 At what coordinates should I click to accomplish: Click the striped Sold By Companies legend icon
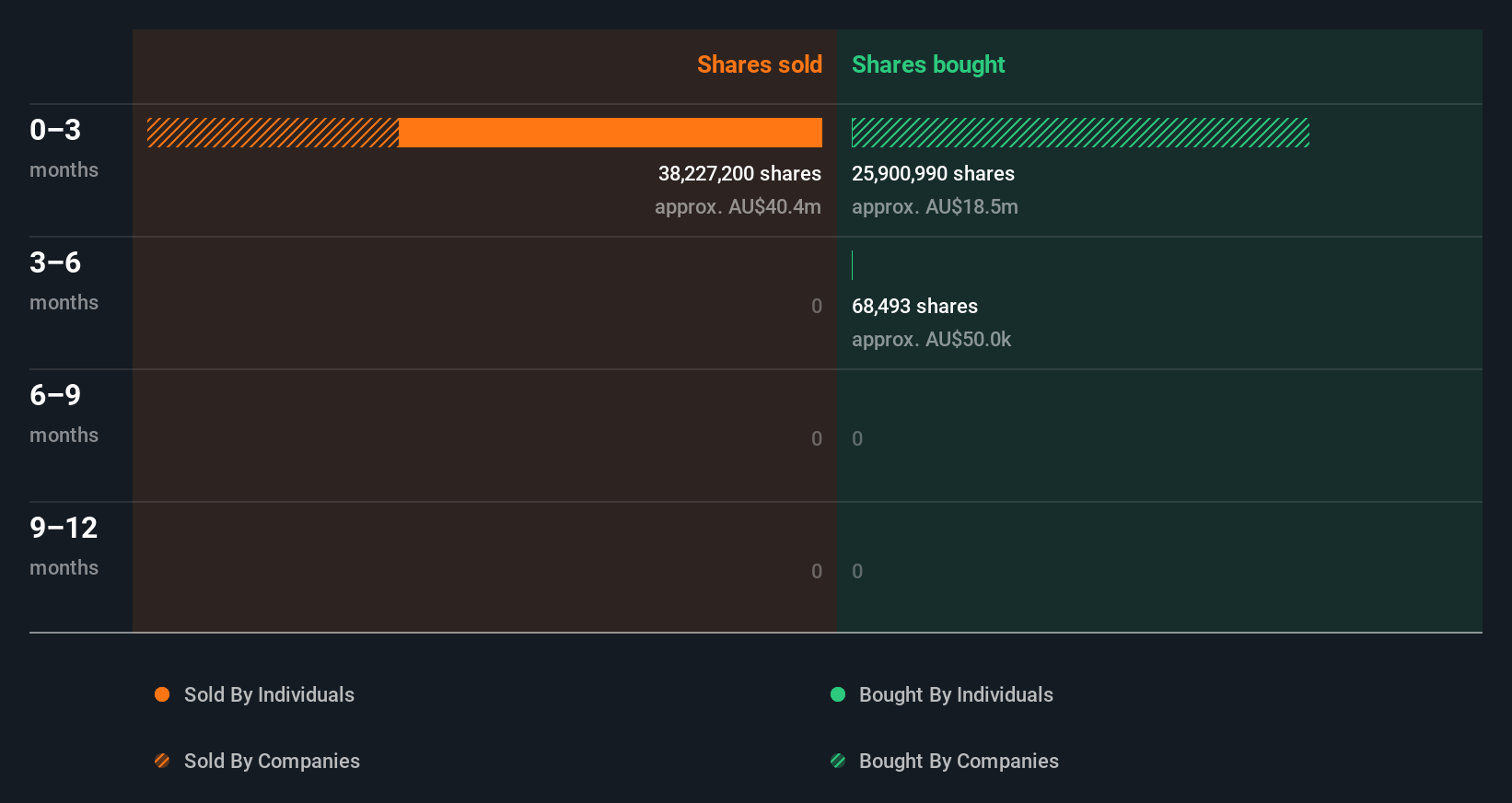point(162,761)
